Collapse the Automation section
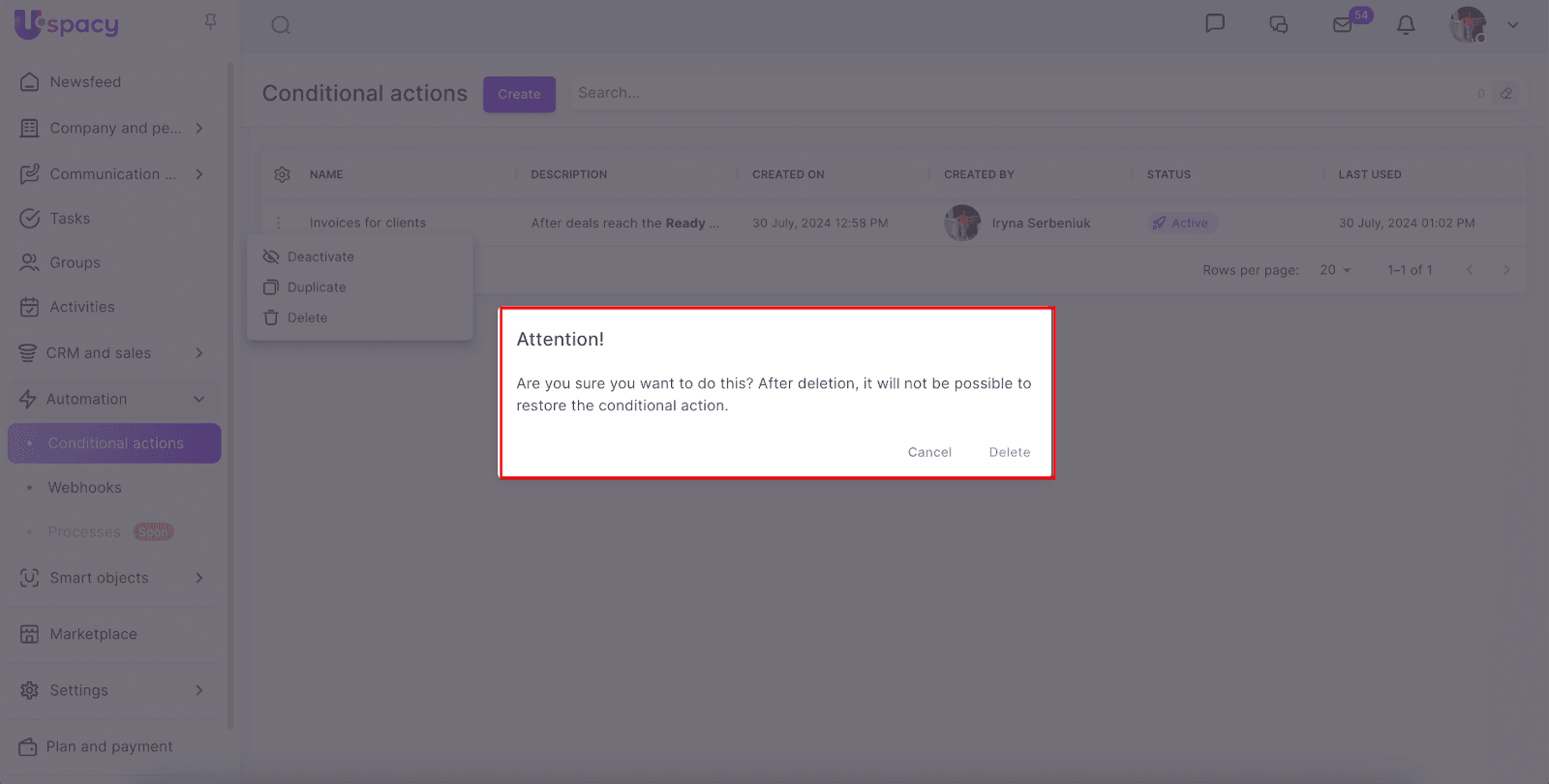This screenshot has width=1549, height=784. coord(199,399)
